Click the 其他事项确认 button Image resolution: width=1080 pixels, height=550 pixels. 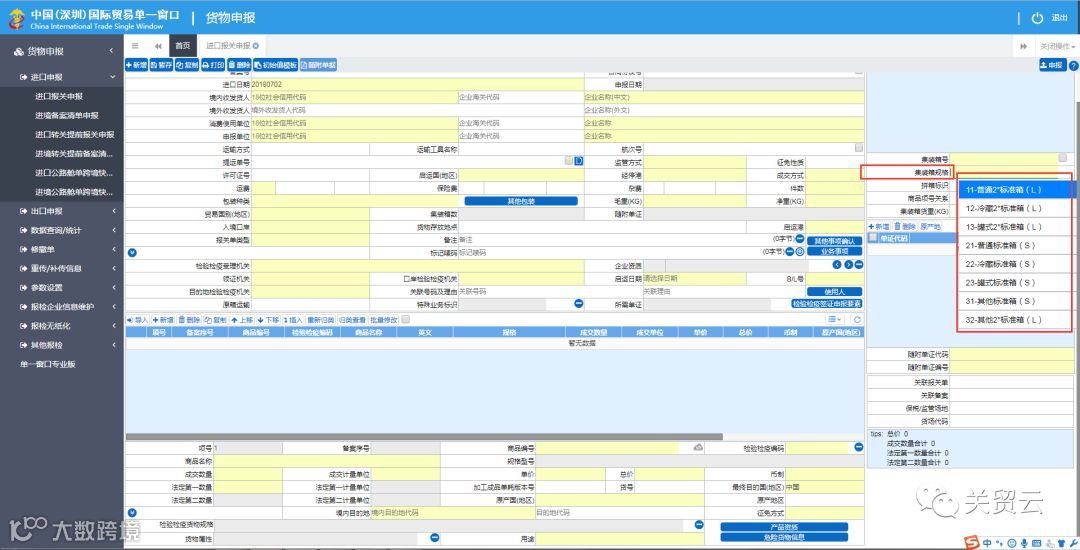click(x=834, y=242)
